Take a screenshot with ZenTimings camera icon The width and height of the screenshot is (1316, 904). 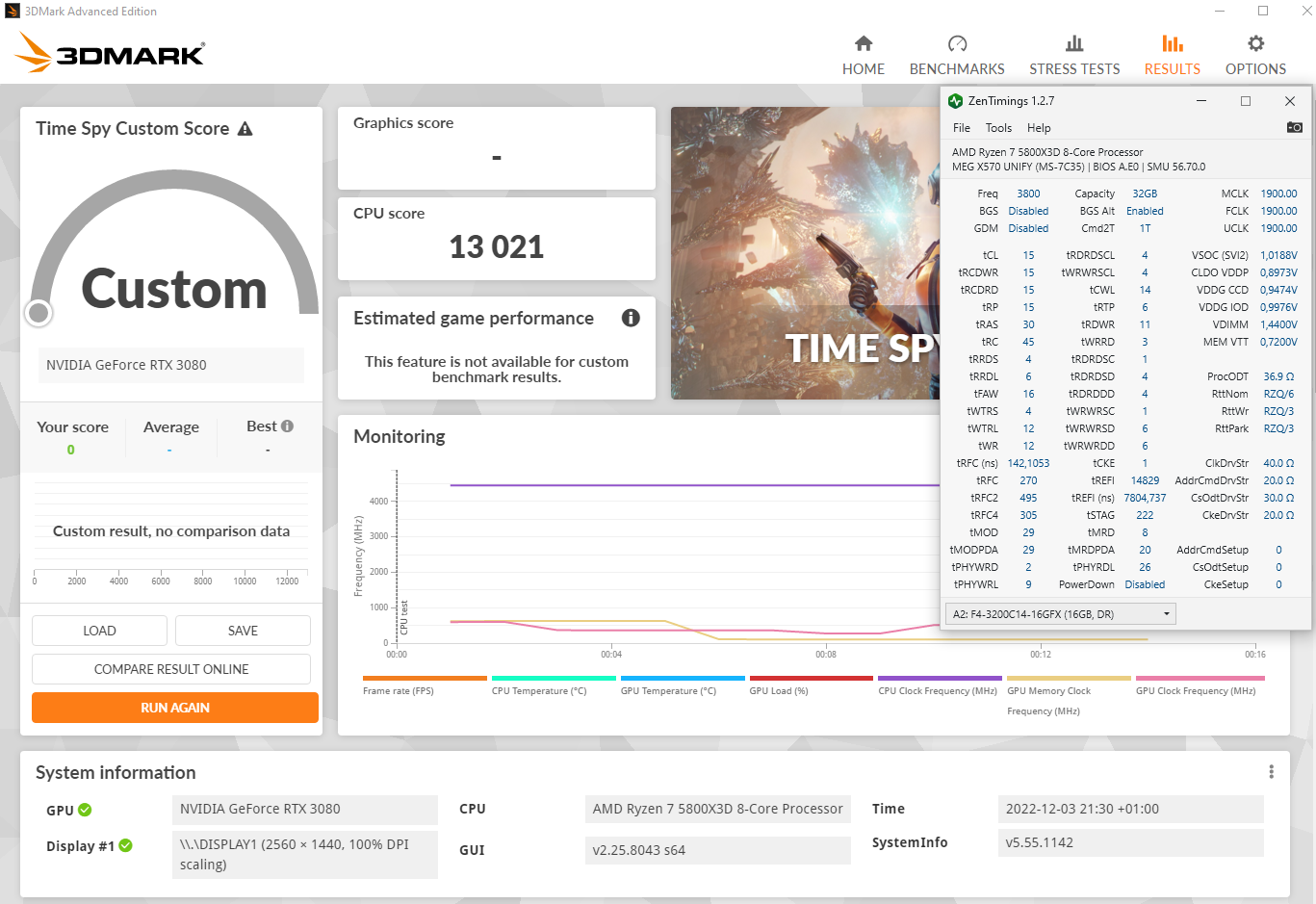point(1294,127)
